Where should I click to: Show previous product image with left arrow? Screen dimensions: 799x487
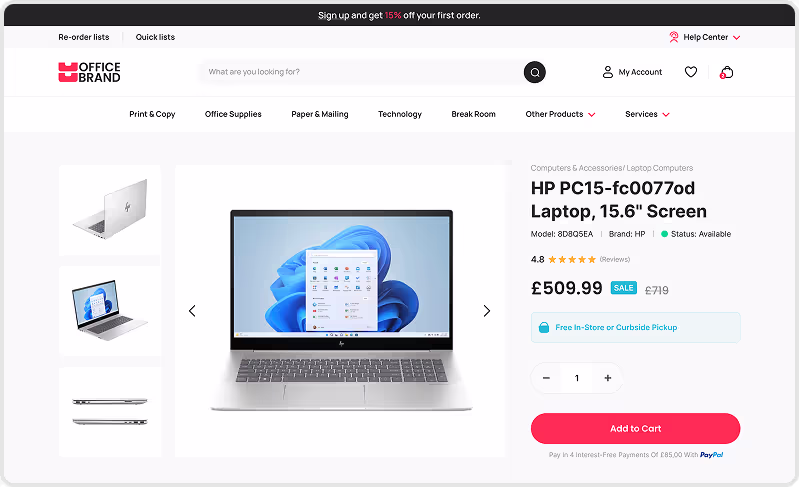192,311
